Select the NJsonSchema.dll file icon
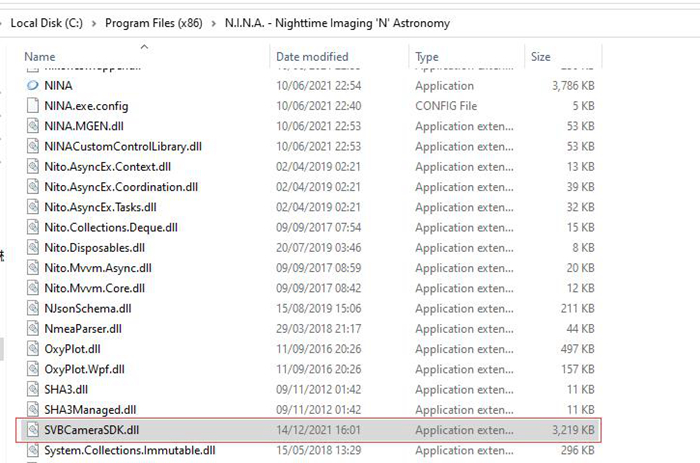The height and width of the screenshot is (463, 700). click(x=33, y=308)
